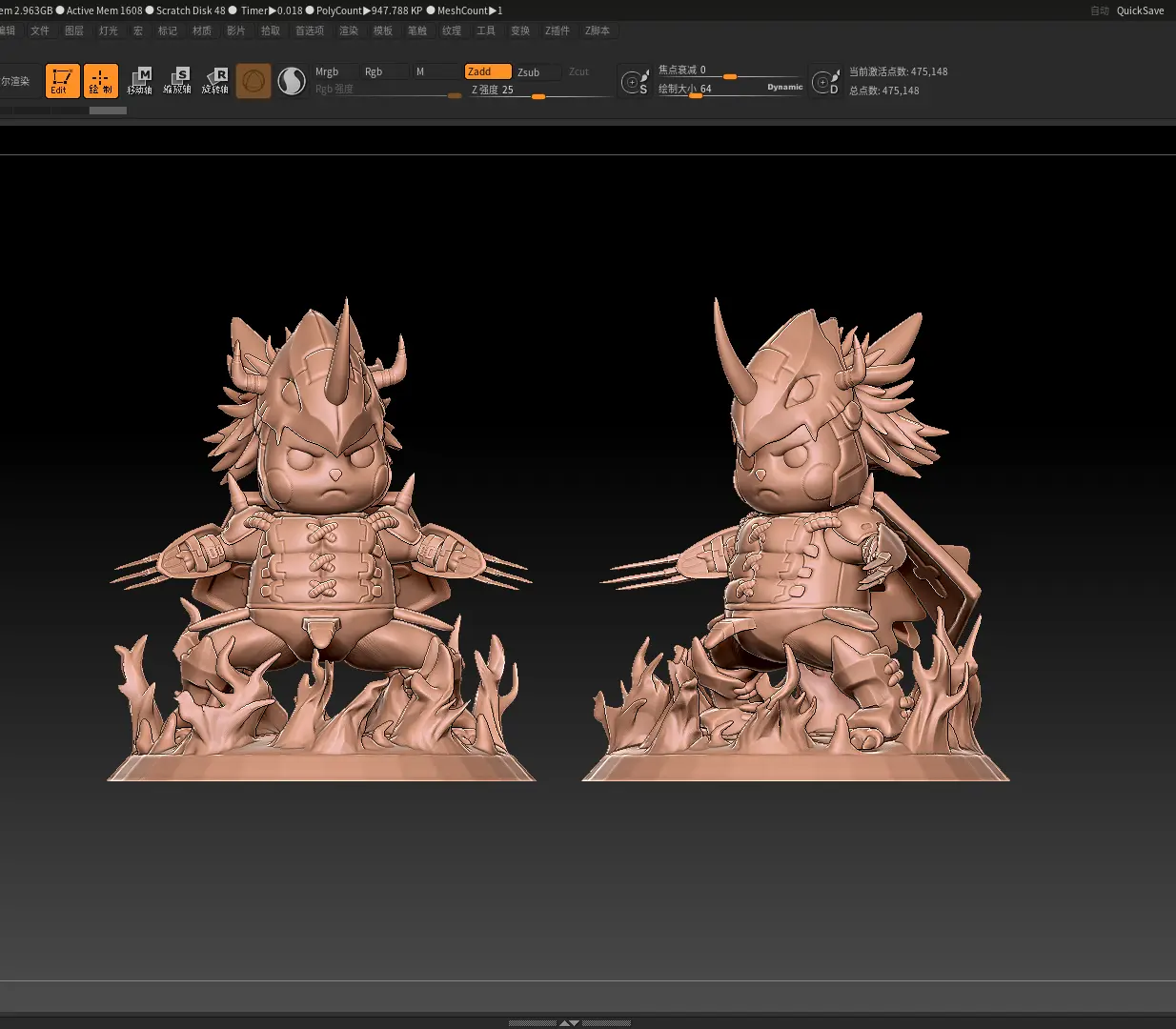Adjust the 焦点衰减 focal shift slider
Viewport: 1176px width, 1029px height.
click(730, 71)
